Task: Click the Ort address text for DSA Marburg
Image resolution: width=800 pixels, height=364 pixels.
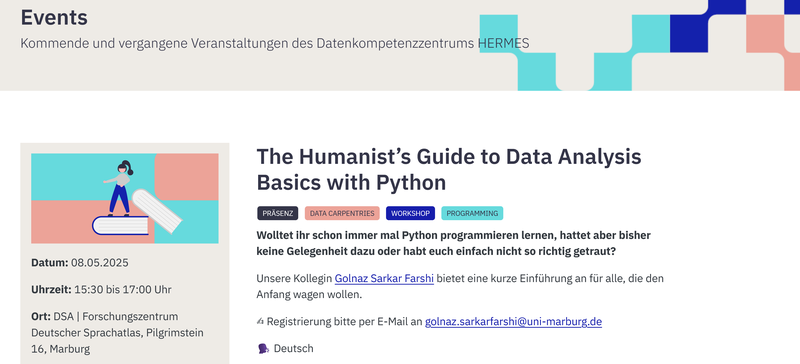Action: coord(117,333)
